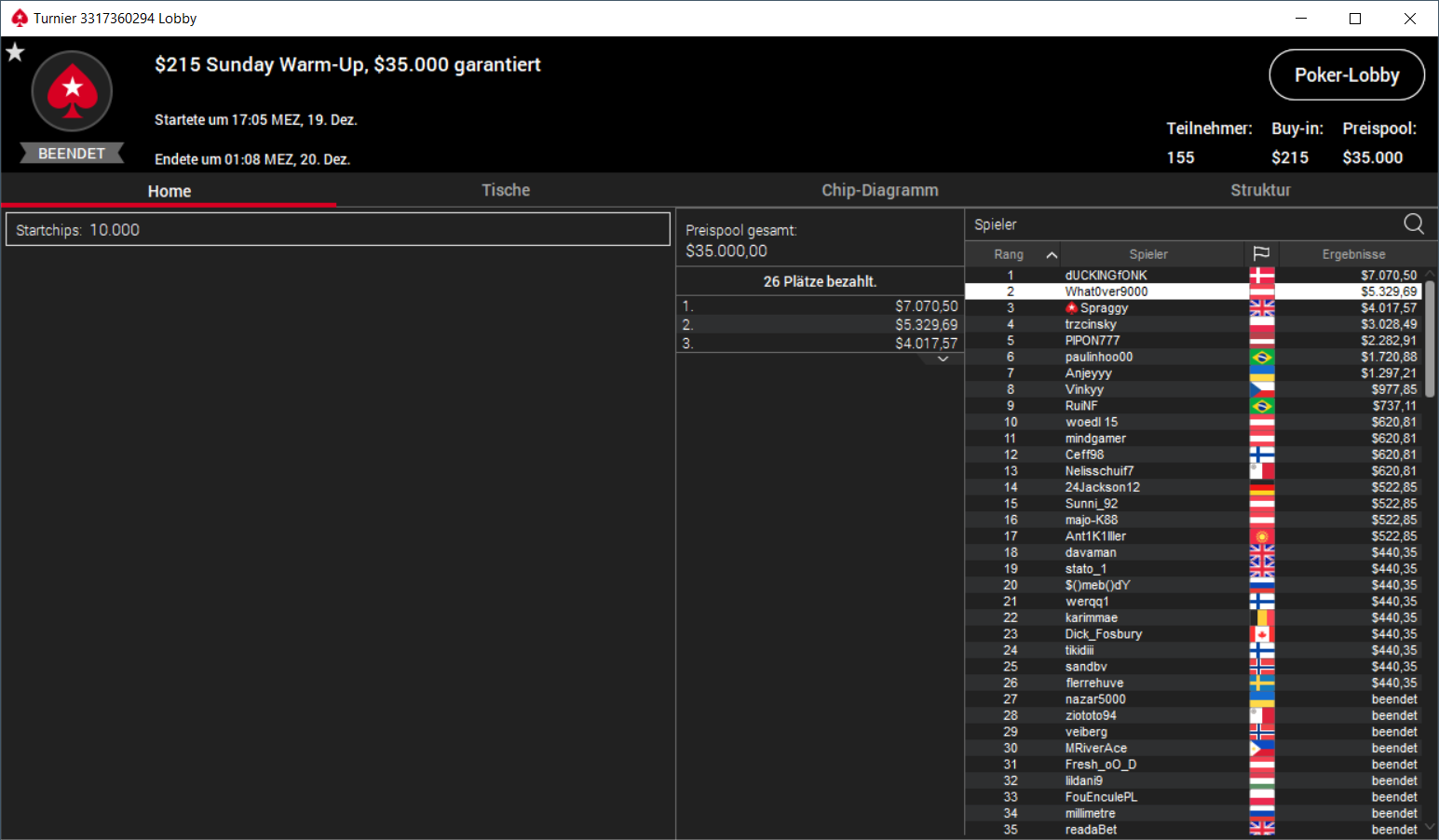
Task: Click the player list vertical scrollbar
Action: tap(1430, 339)
